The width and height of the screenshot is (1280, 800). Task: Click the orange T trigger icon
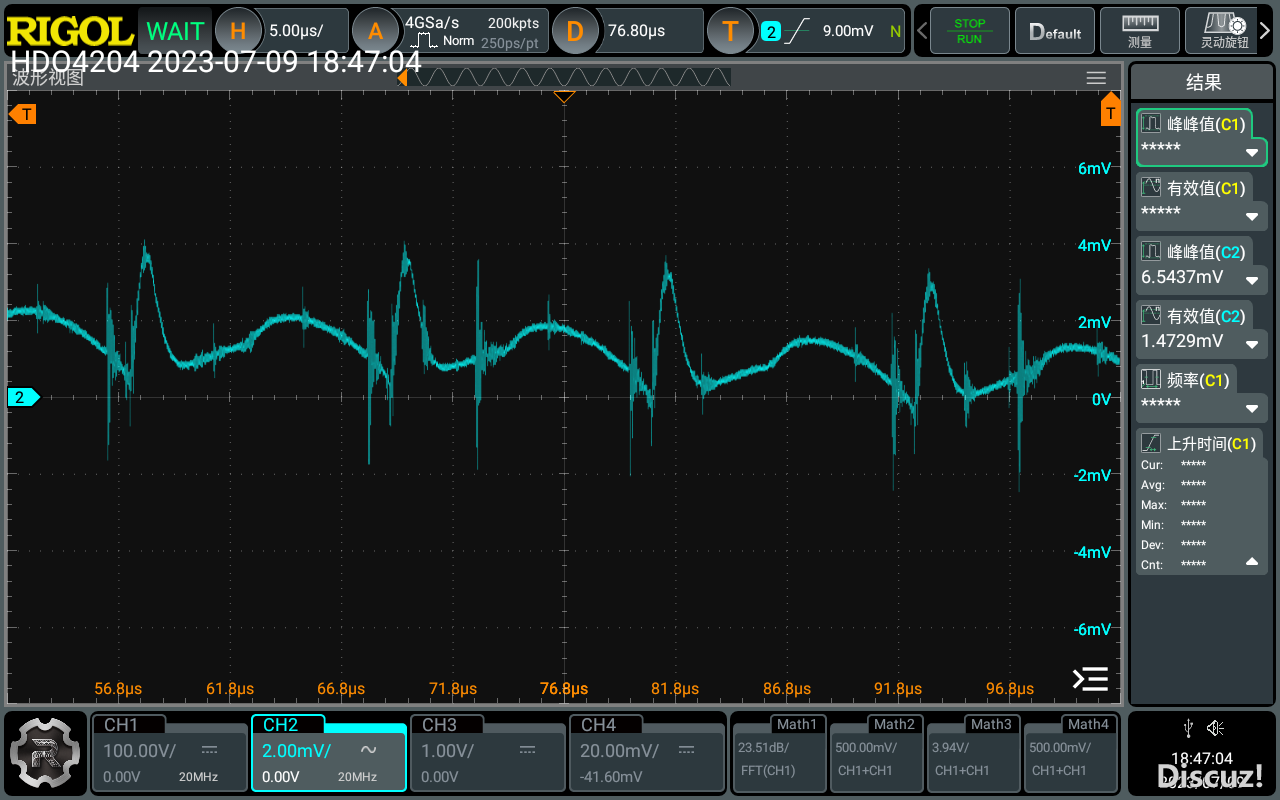tap(730, 31)
